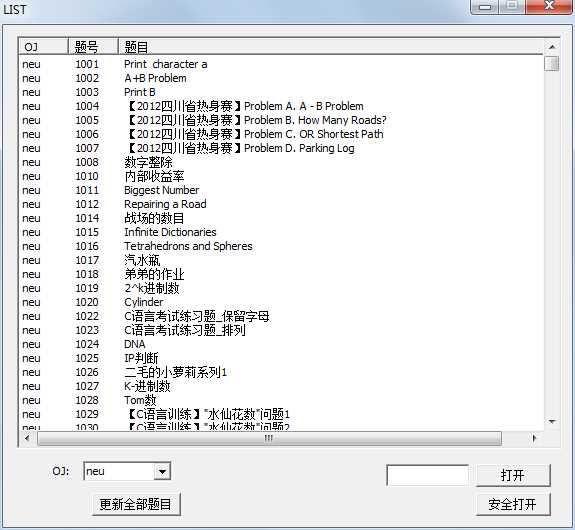
Task: Select row 1010 内部收益率
Action: pos(281,176)
